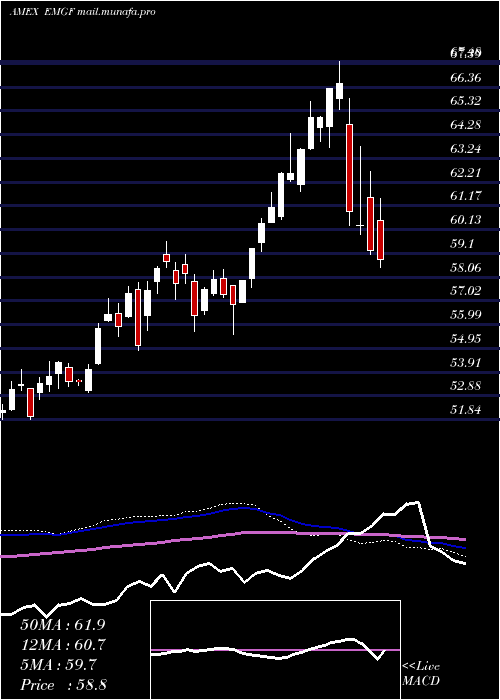Select the 55.99 price axis label

tap(466, 315)
